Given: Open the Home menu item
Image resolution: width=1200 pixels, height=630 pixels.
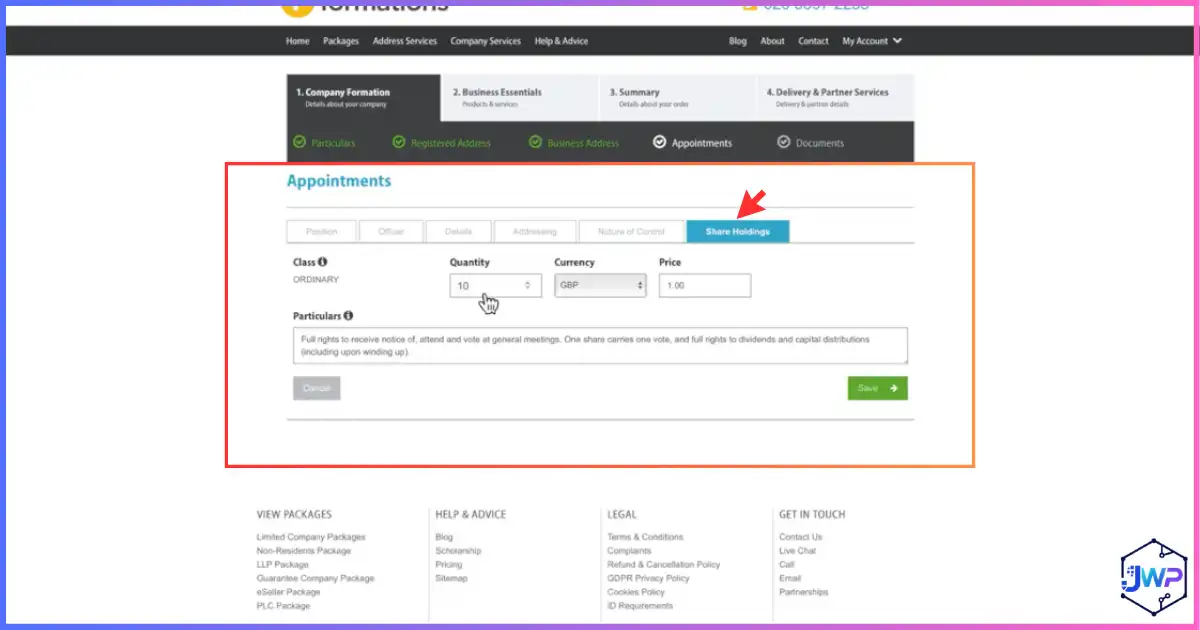Looking at the screenshot, I should click(x=298, y=41).
